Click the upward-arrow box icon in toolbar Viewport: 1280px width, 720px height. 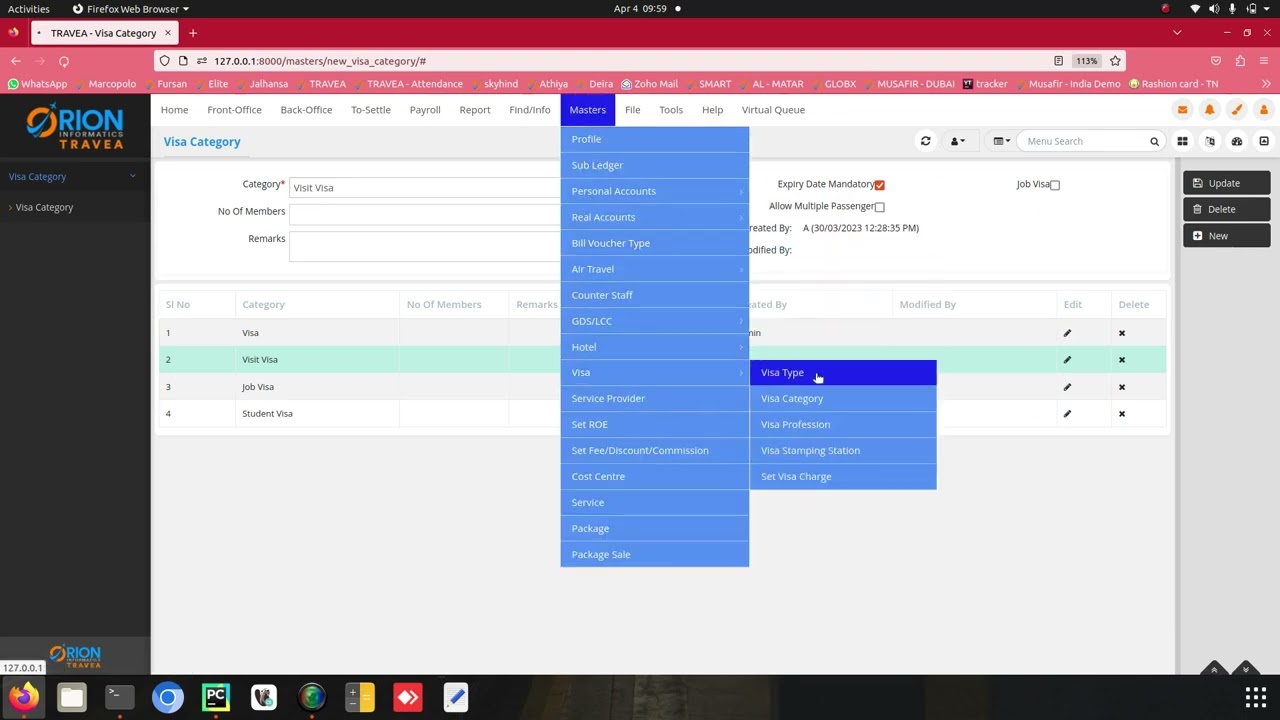[1264, 141]
